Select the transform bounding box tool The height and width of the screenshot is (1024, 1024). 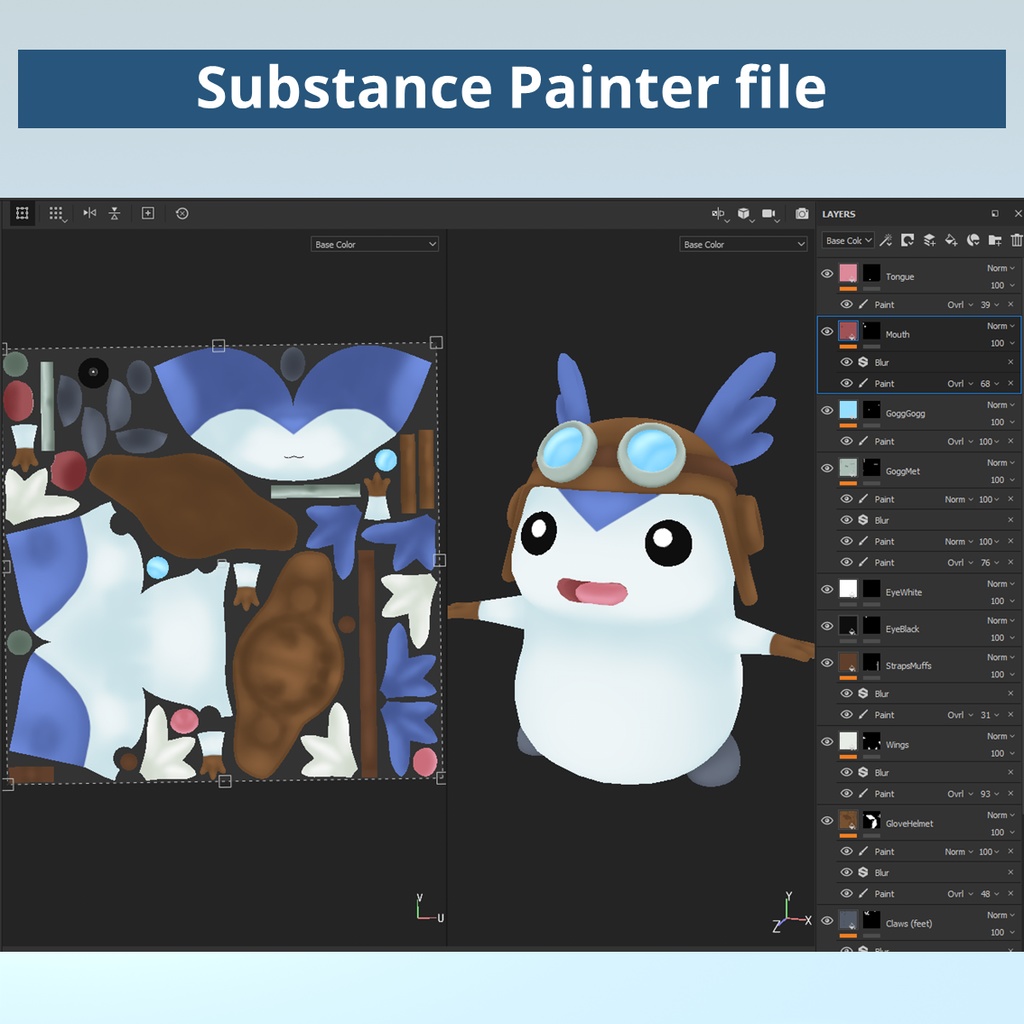[x=22, y=214]
